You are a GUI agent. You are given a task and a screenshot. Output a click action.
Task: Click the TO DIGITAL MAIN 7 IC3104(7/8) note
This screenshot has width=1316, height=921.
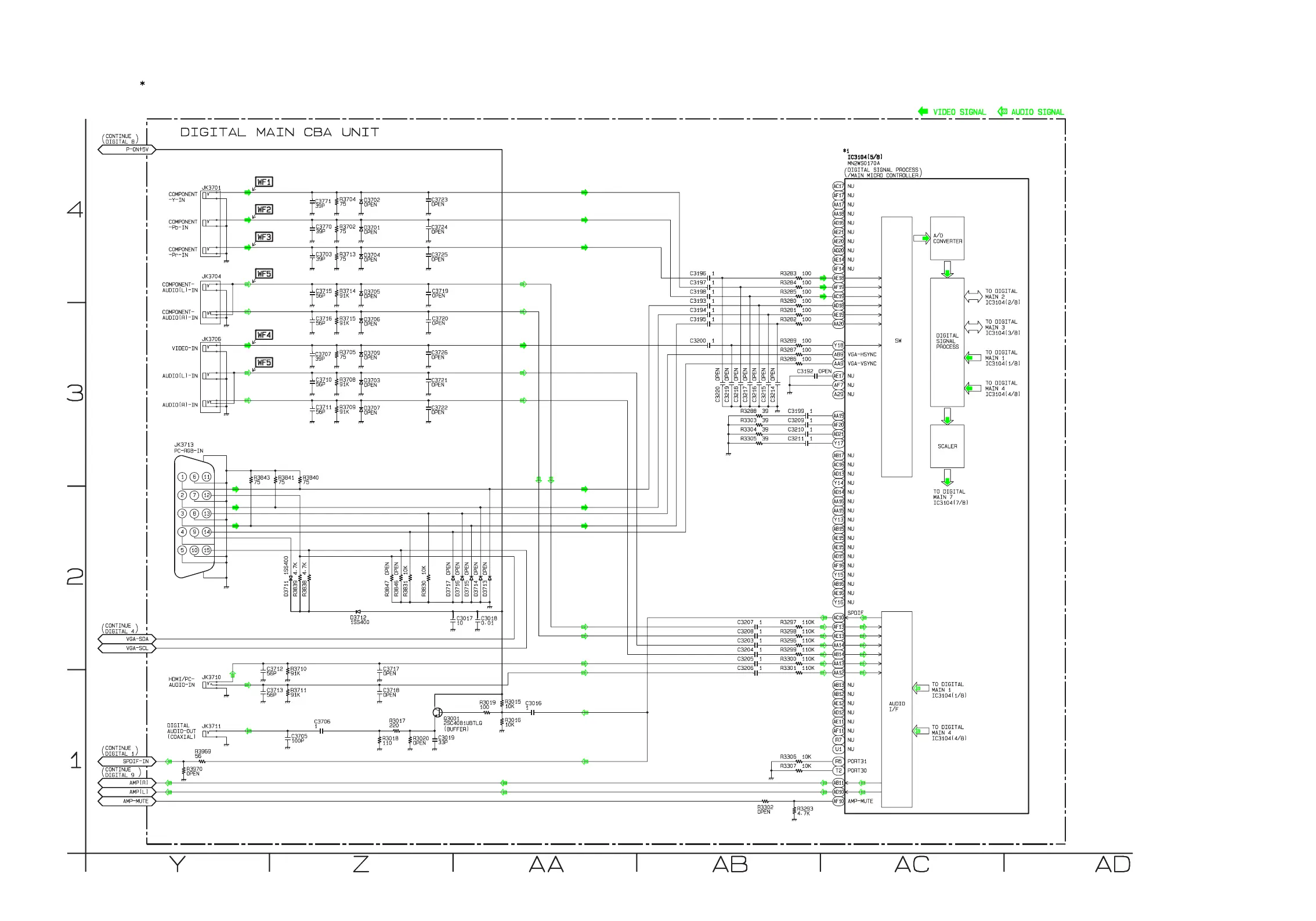coord(950,497)
